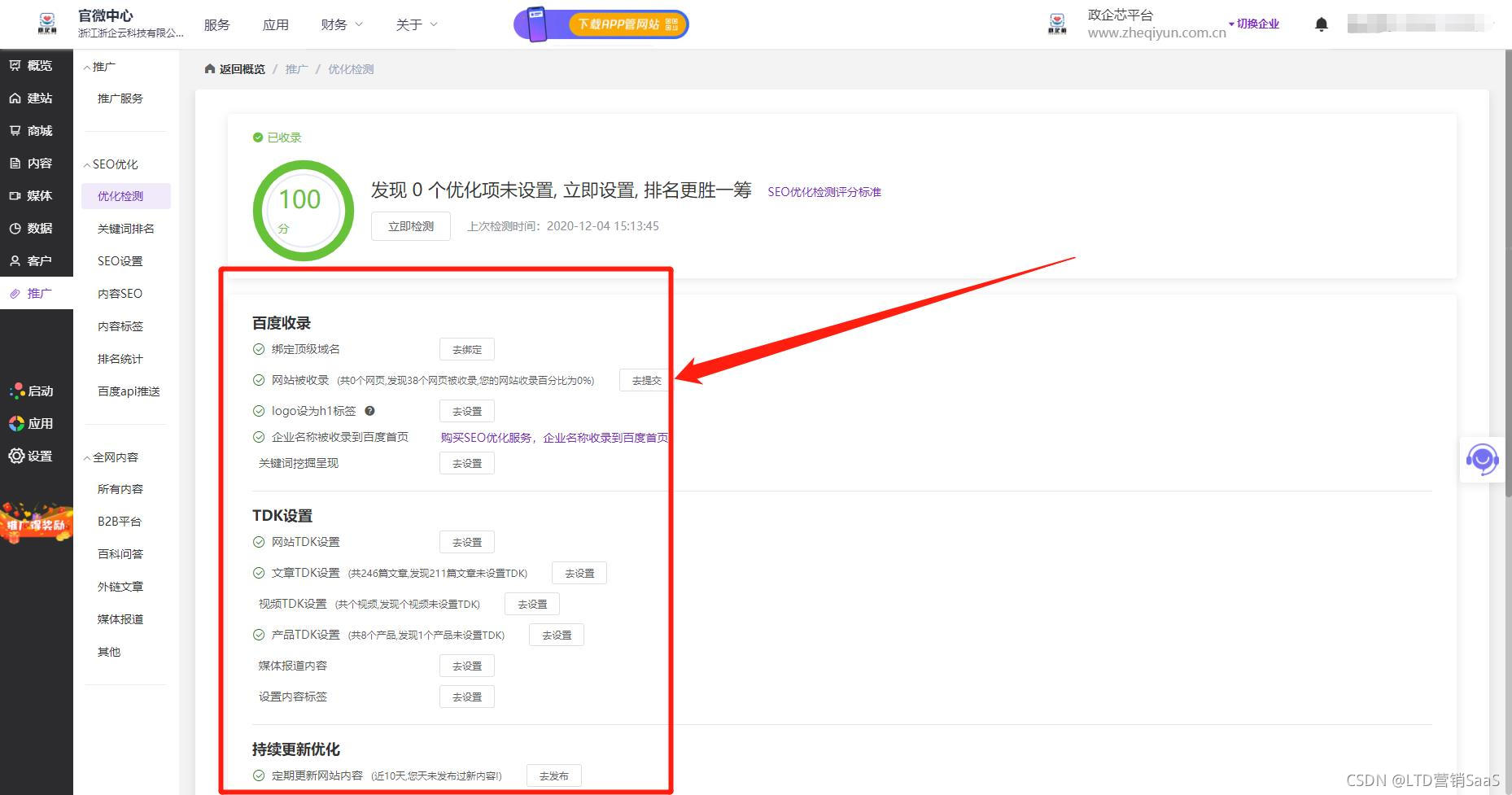The image size is (1512, 795).
Task: Open the notification bell icon
Action: (x=1322, y=24)
